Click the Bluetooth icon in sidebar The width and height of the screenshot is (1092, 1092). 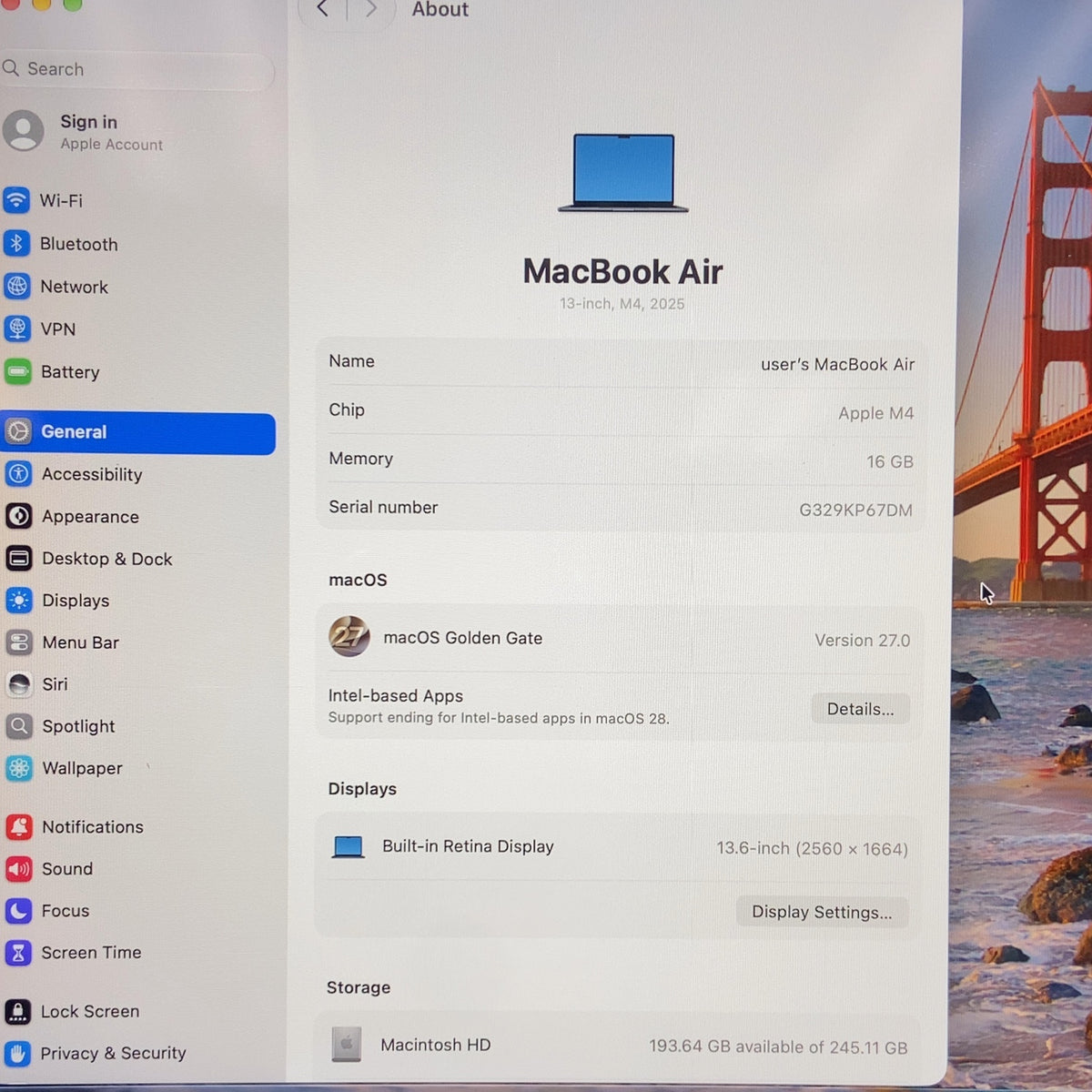click(17, 243)
